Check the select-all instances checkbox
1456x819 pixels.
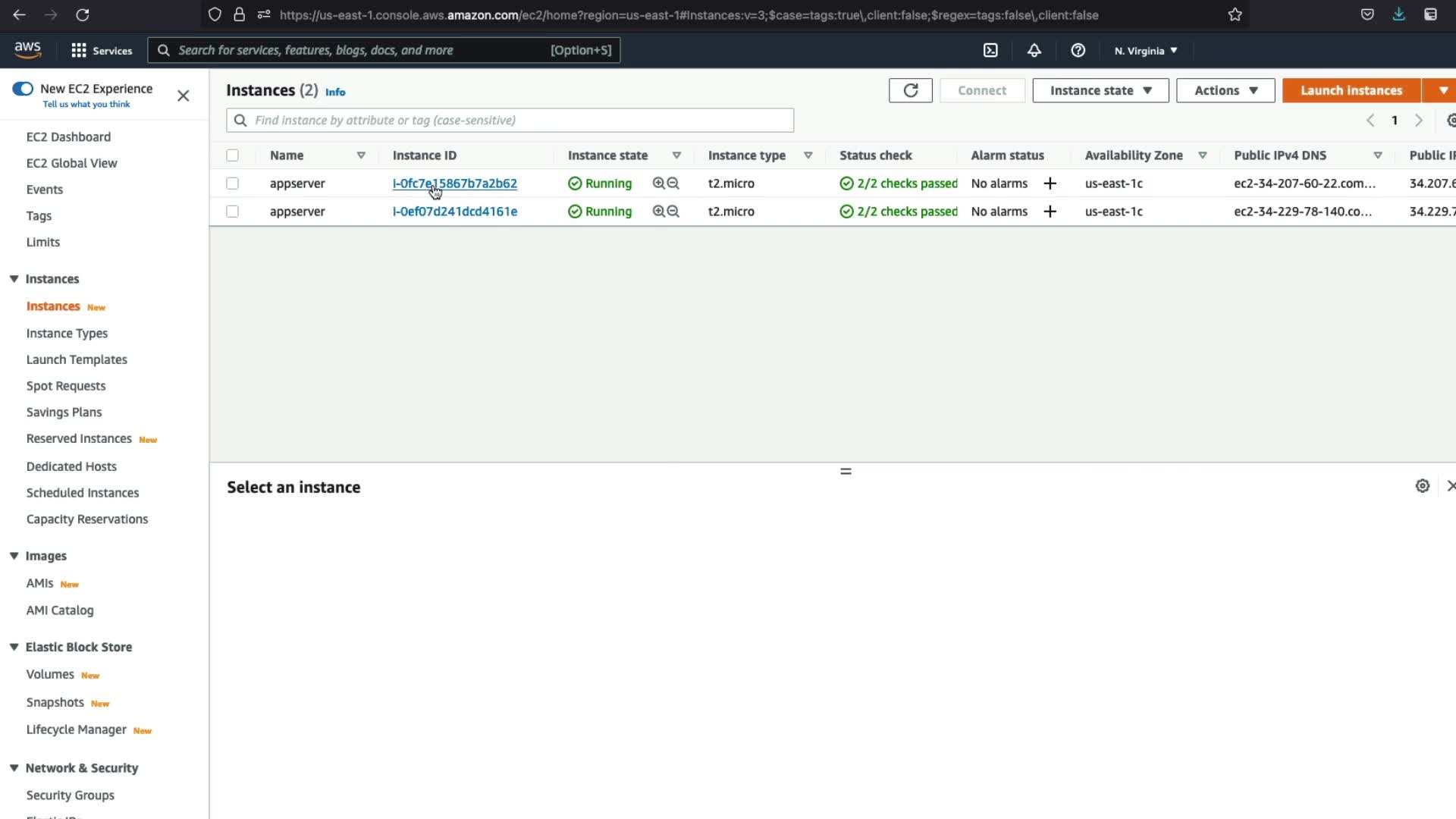(x=233, y=155)
